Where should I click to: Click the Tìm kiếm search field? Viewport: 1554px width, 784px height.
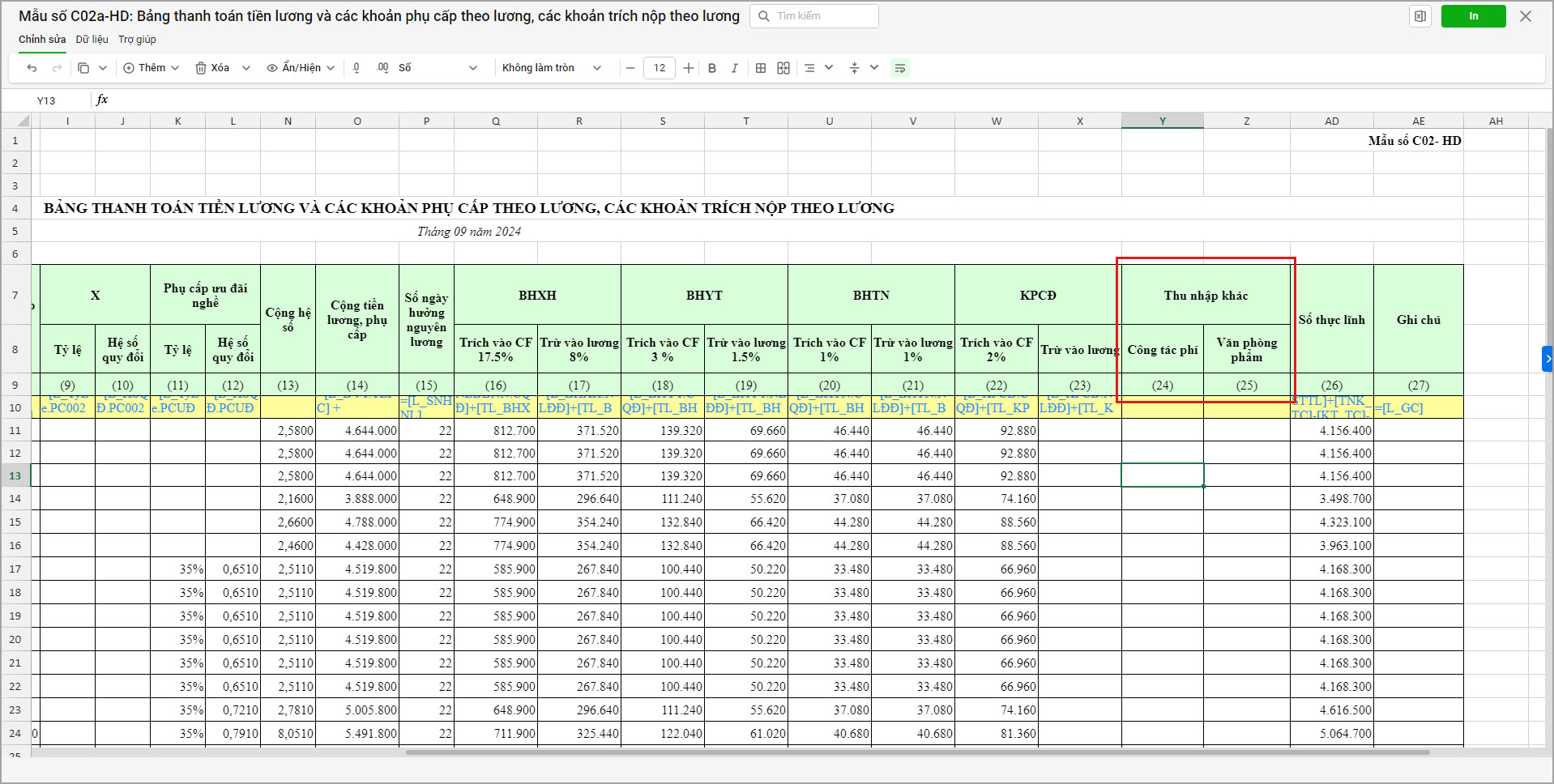pyautogui.click(x=822, y=16)
